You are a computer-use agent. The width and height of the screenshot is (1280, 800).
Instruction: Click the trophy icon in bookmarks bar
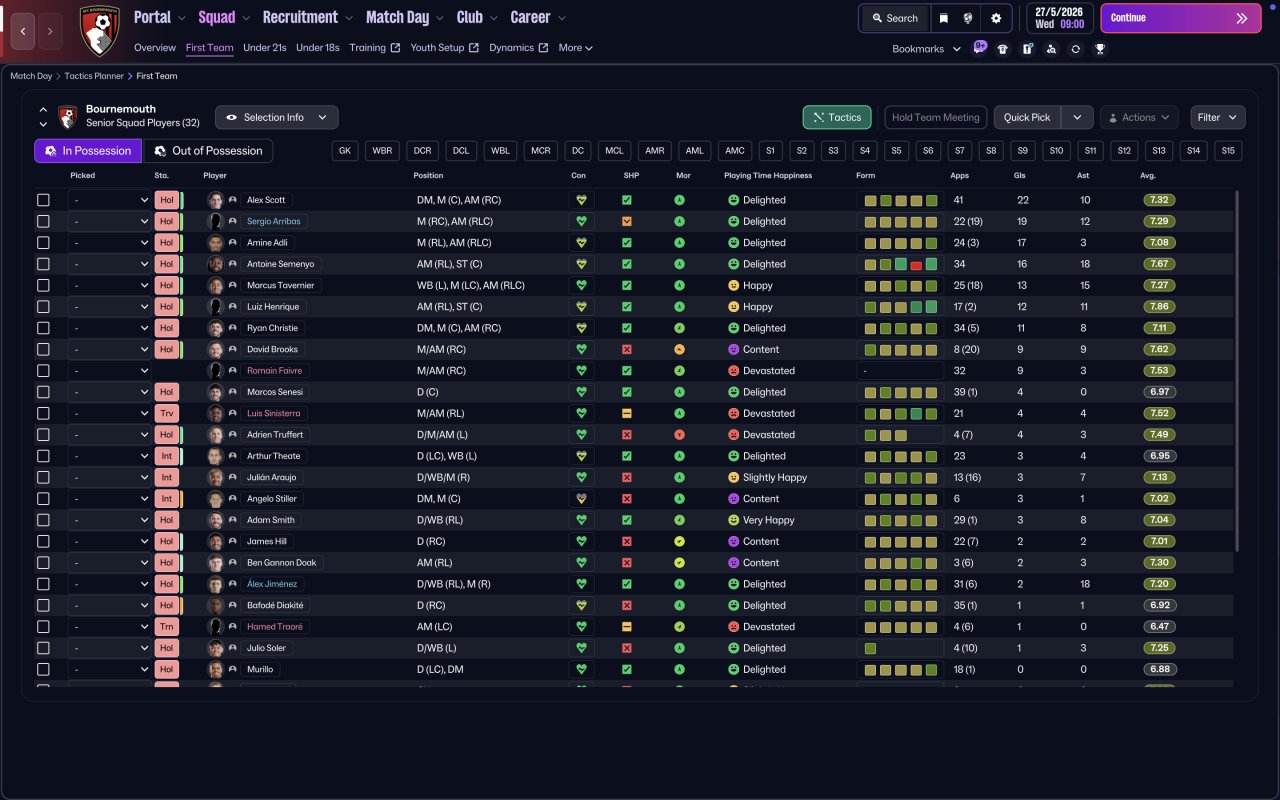(x=1100, y=49)
